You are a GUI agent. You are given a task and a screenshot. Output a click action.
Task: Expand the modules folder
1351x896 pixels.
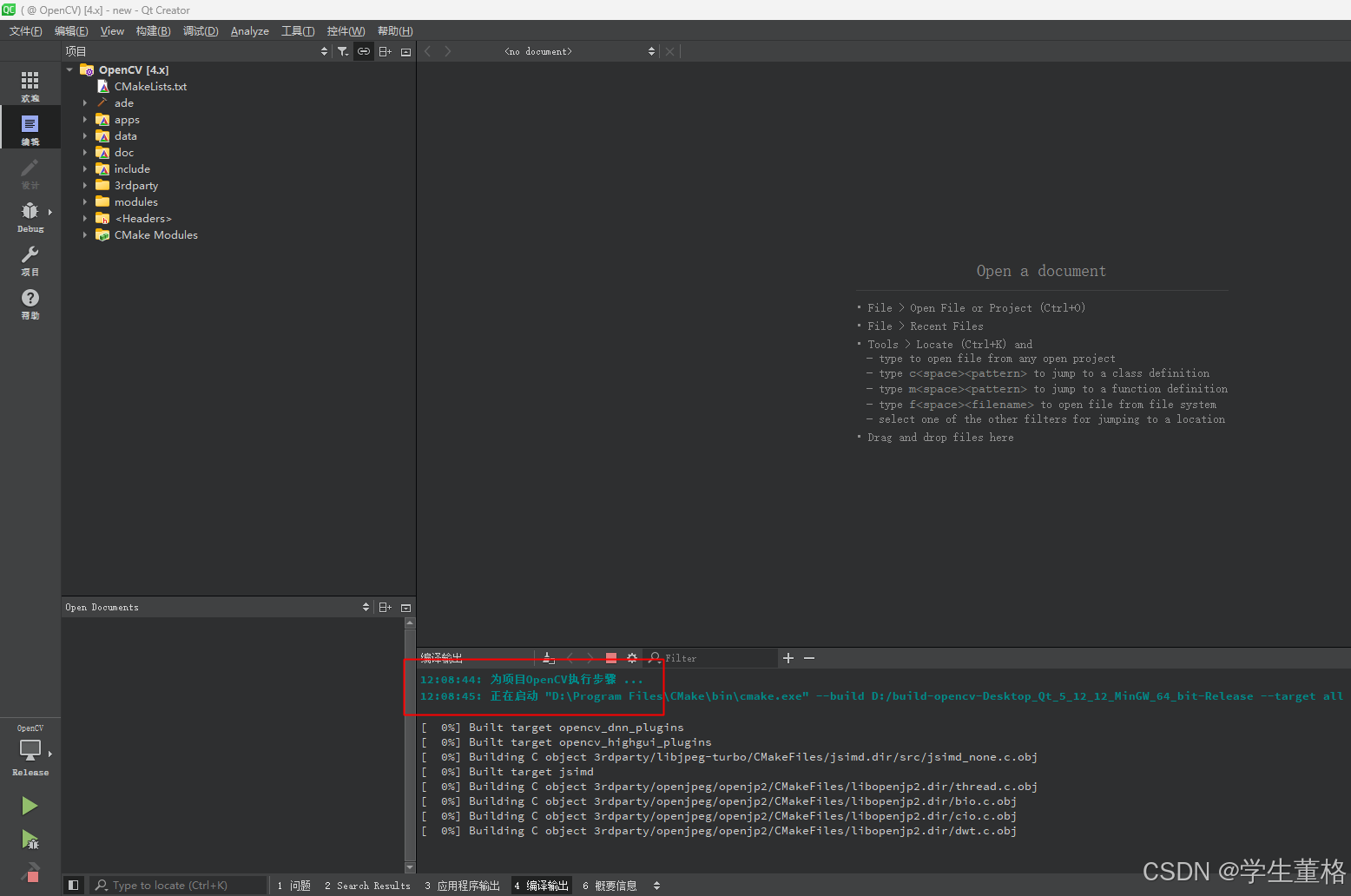click(x=85, y=201)
